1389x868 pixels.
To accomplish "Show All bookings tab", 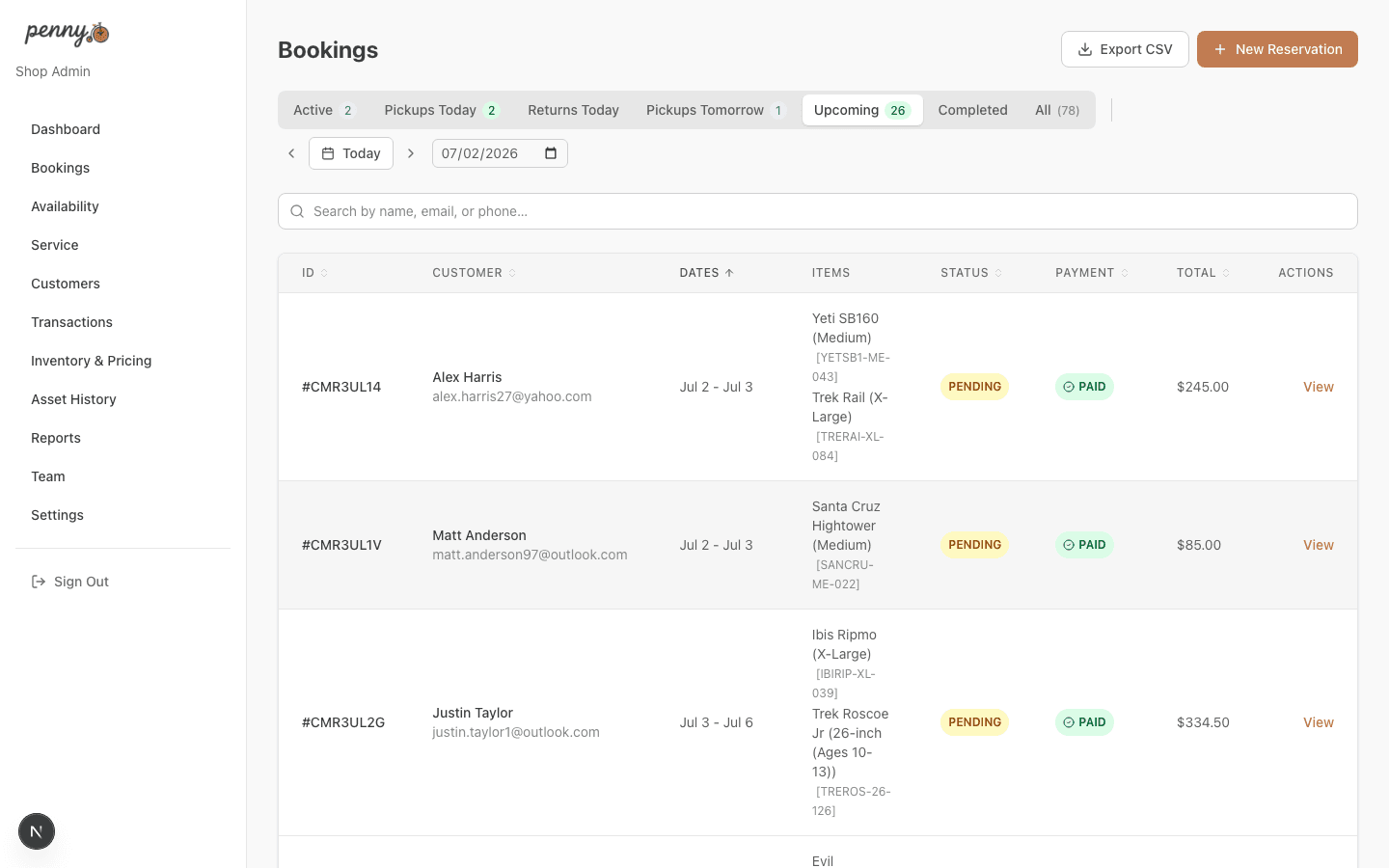I will [x=1057, y=110].
